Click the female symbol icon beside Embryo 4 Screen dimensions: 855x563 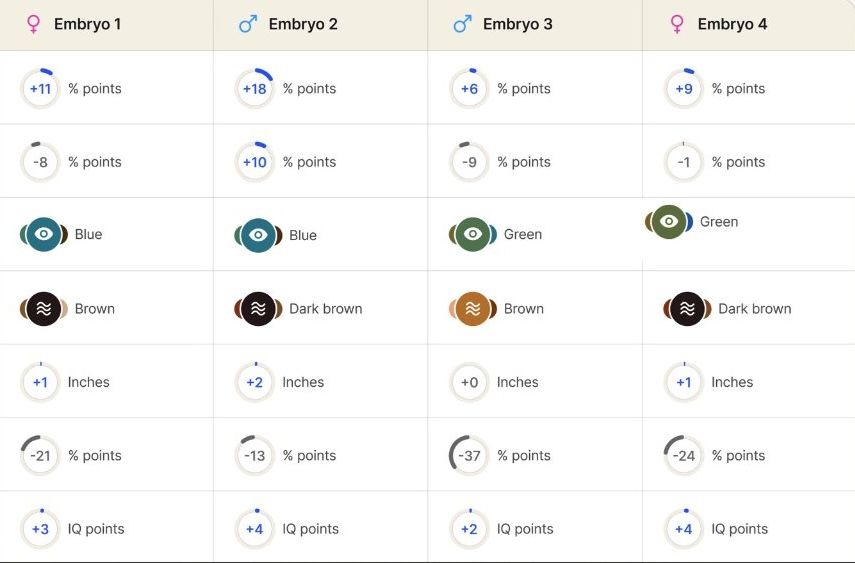[x=677, y=24]
